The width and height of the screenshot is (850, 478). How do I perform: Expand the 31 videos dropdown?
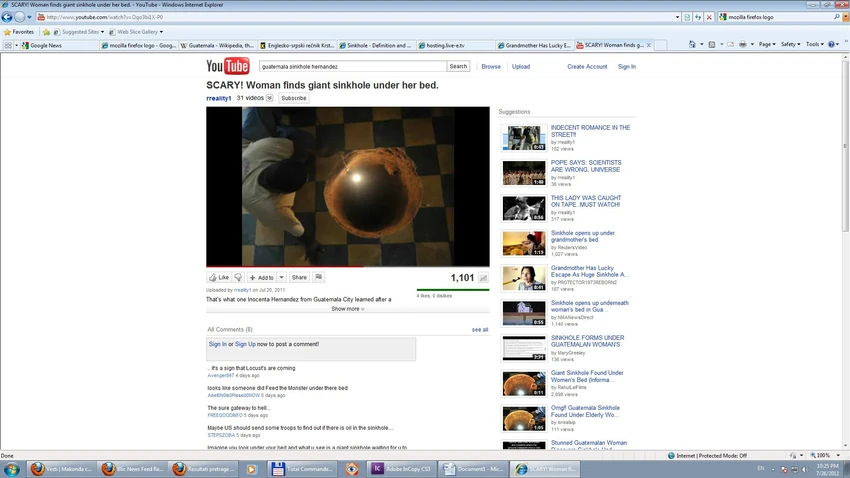[269, 98]
